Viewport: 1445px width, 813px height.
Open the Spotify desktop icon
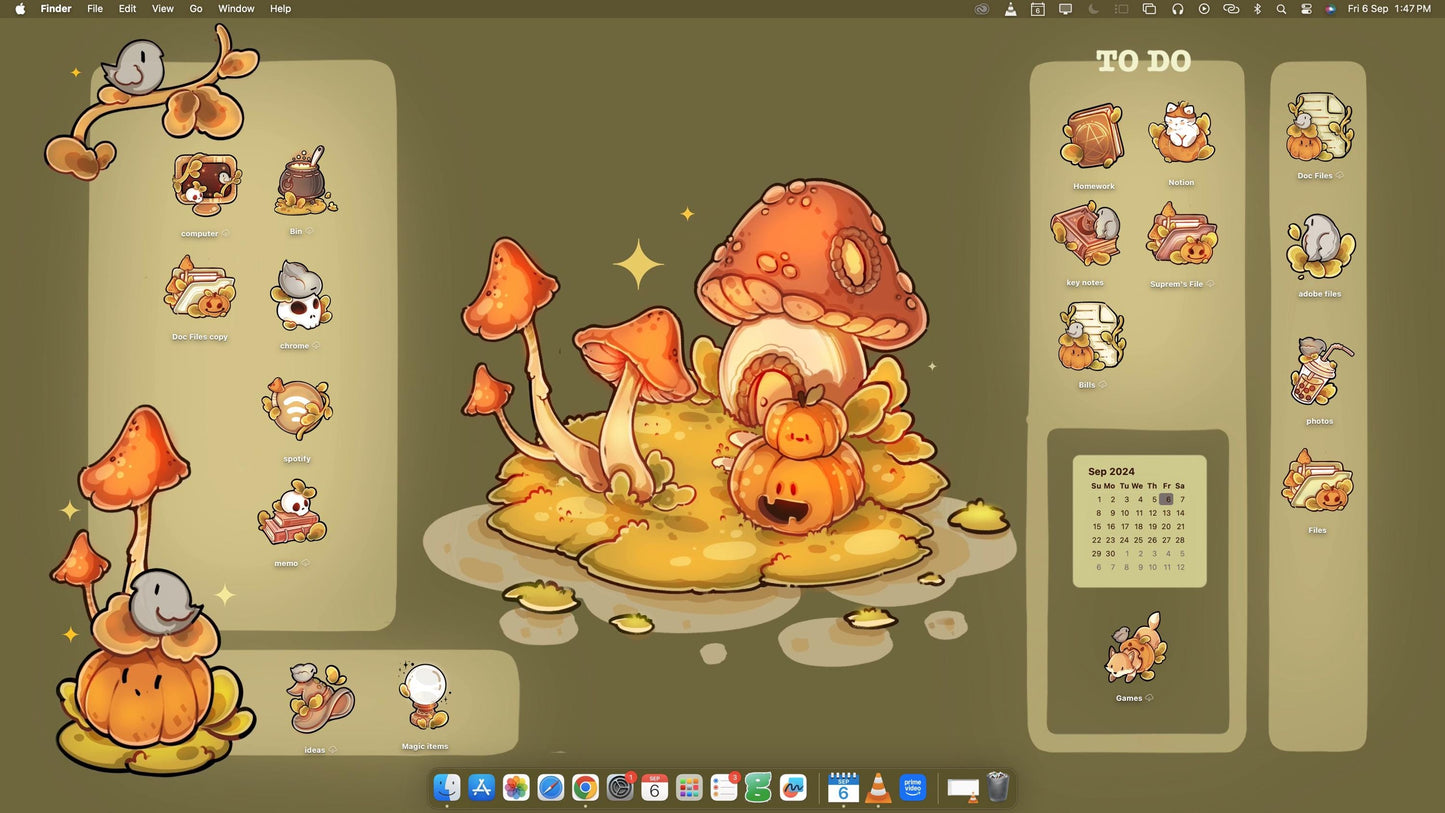tap(296, 410)
